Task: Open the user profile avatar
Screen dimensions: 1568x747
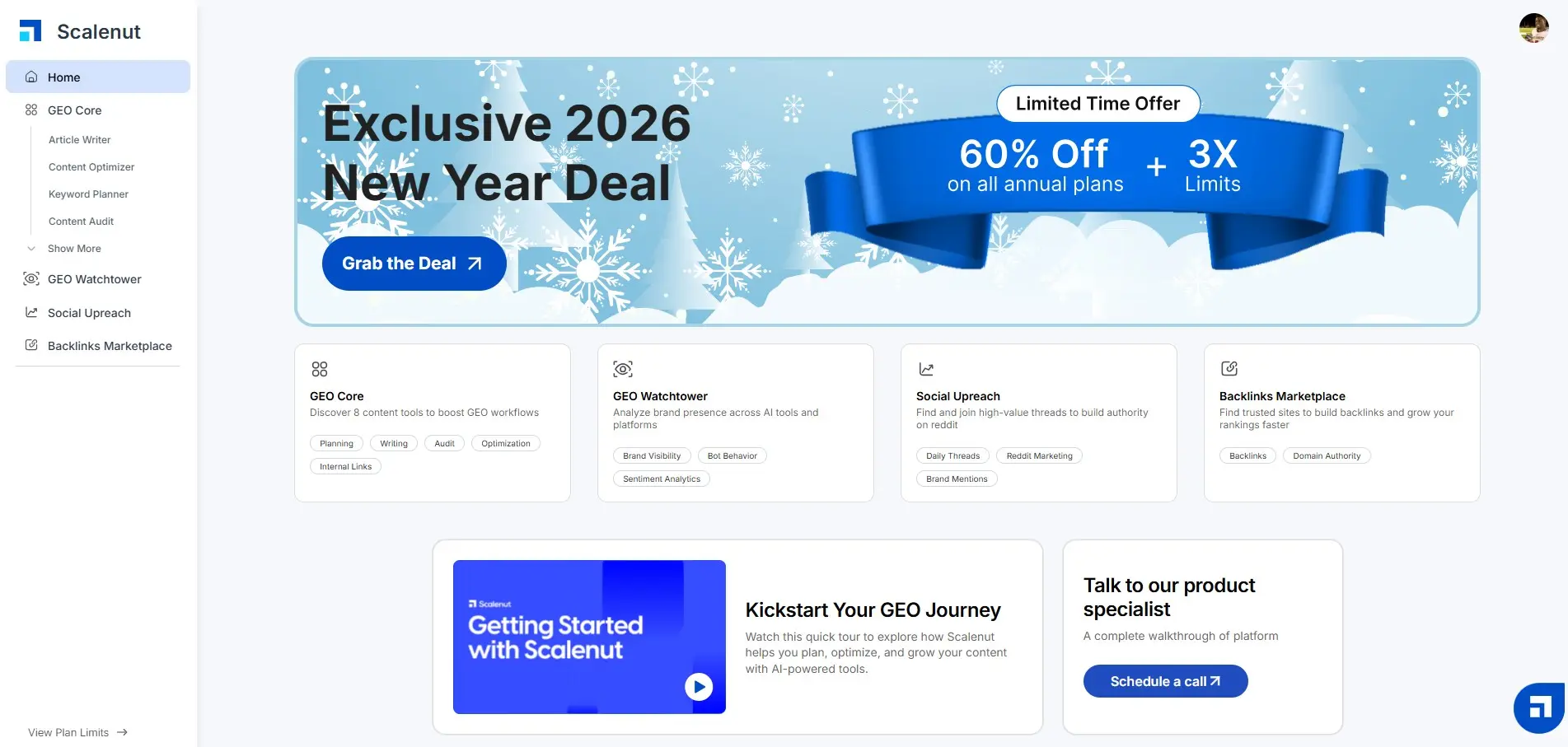Action: (x=1533, y=28)
